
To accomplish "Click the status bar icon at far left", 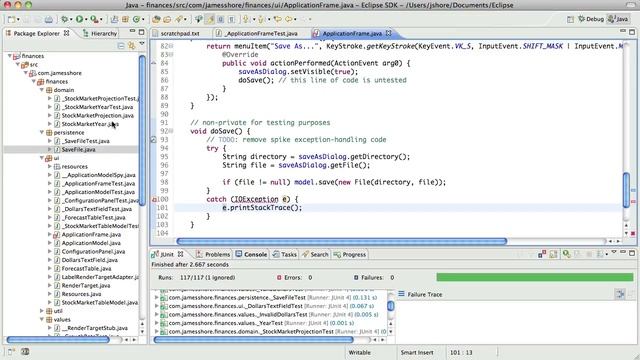I will coord(11,351).
